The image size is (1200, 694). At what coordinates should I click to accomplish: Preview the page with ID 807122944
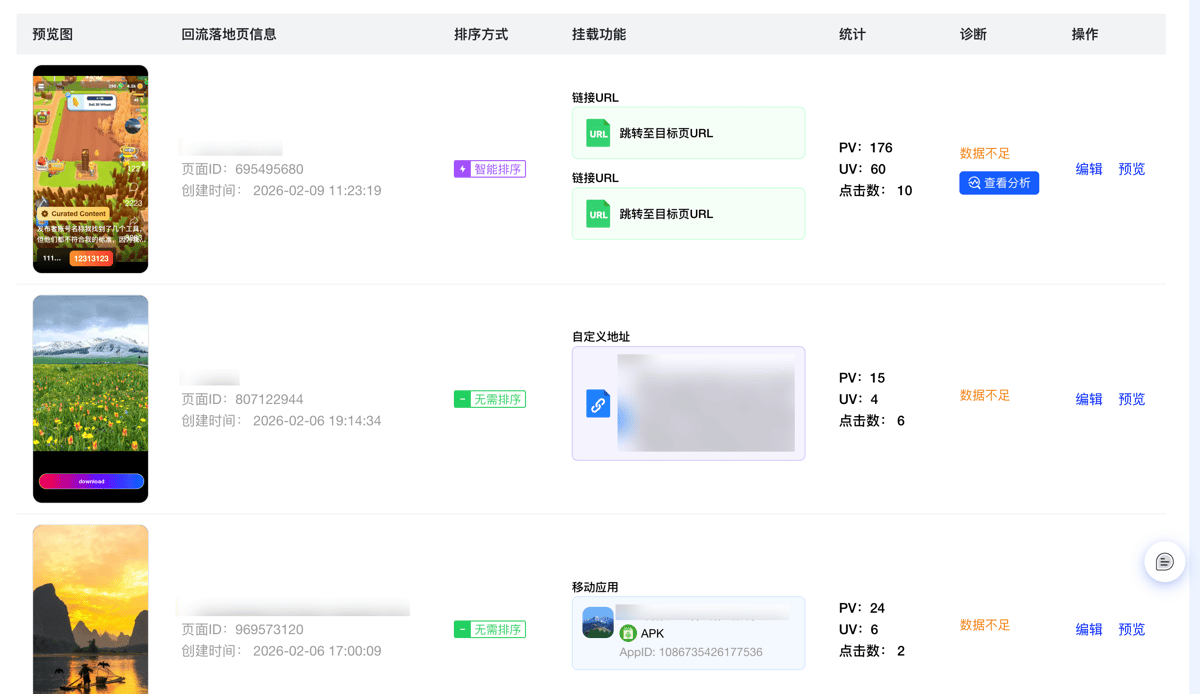[1132, 399]
